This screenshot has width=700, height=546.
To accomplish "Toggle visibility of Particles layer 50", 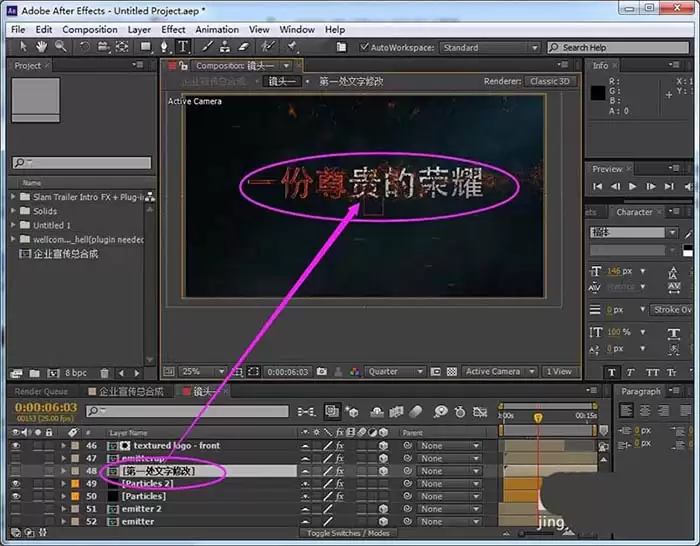I will point(16,496).
